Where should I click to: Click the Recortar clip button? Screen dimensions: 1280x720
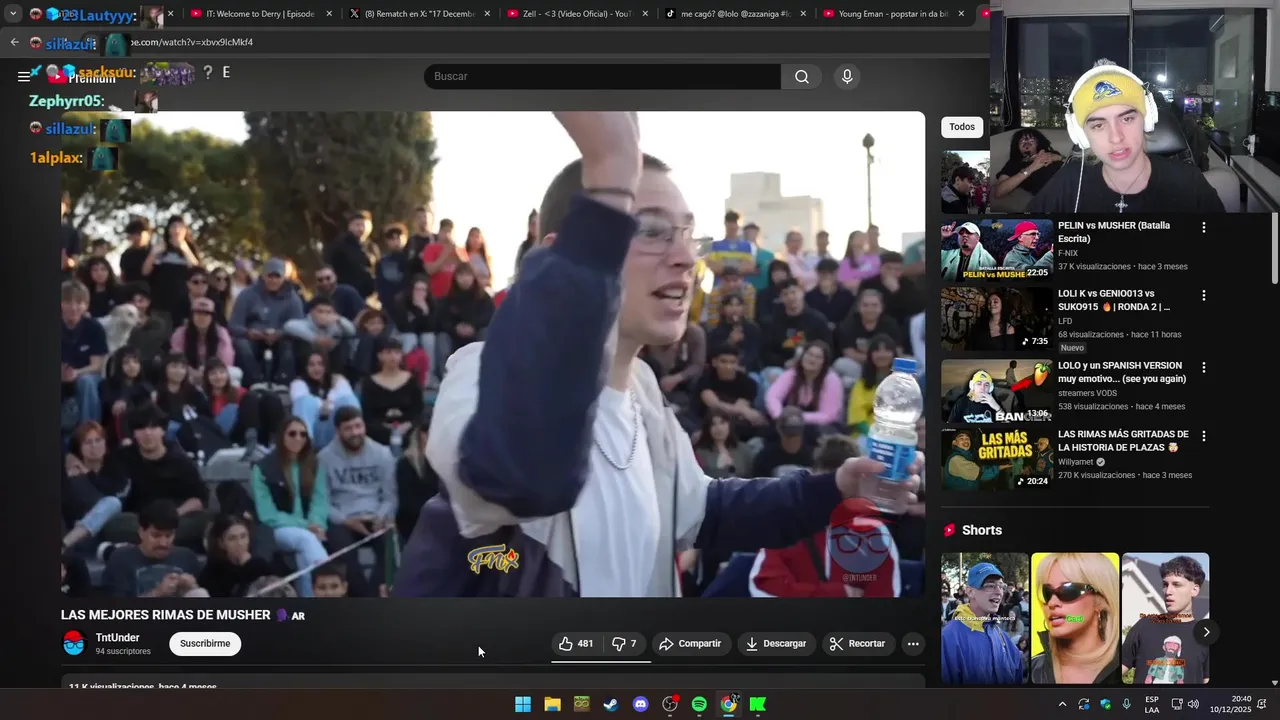tap(858, 644)
